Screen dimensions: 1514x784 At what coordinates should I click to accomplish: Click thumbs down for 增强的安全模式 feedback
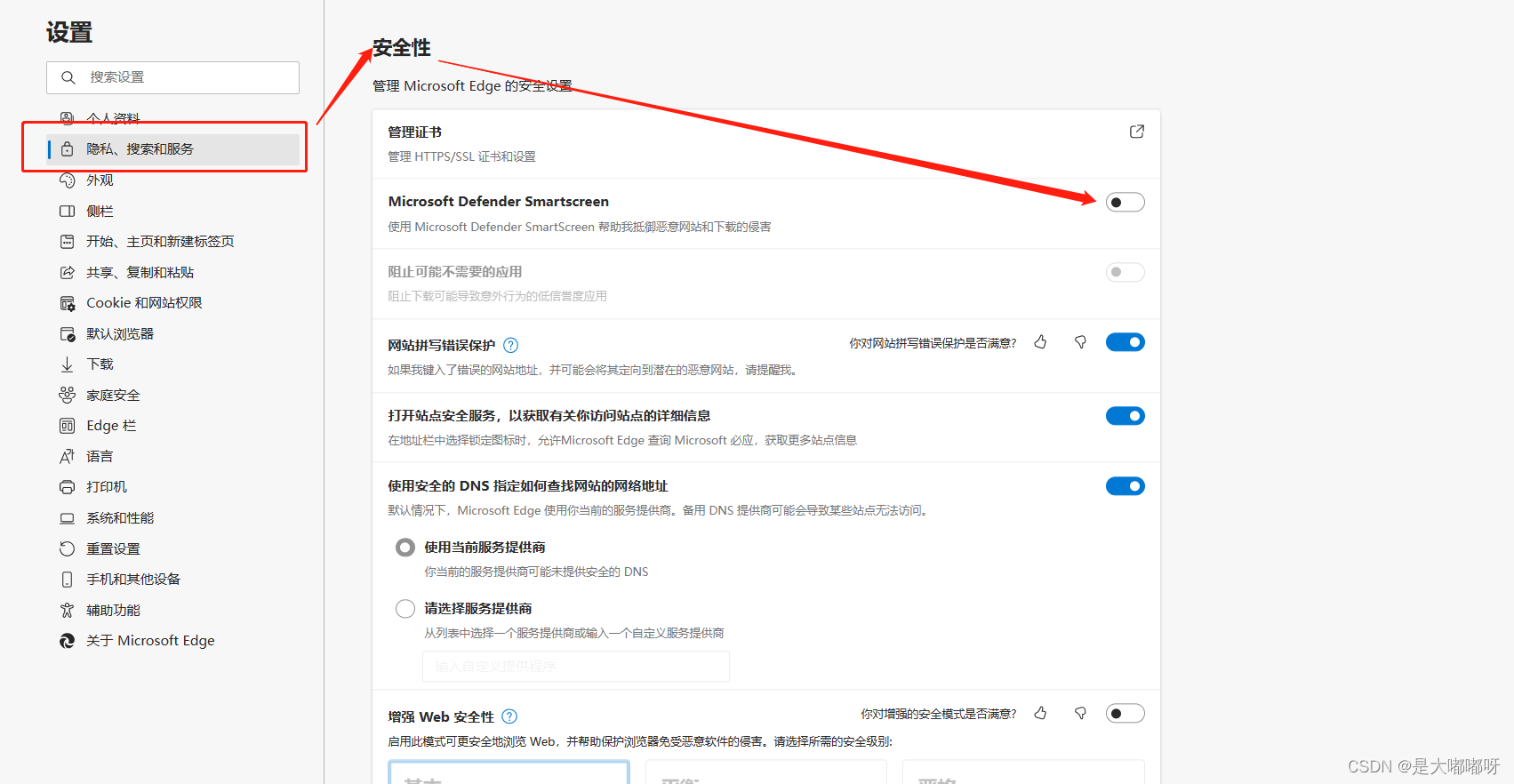tap(1080, 713)
